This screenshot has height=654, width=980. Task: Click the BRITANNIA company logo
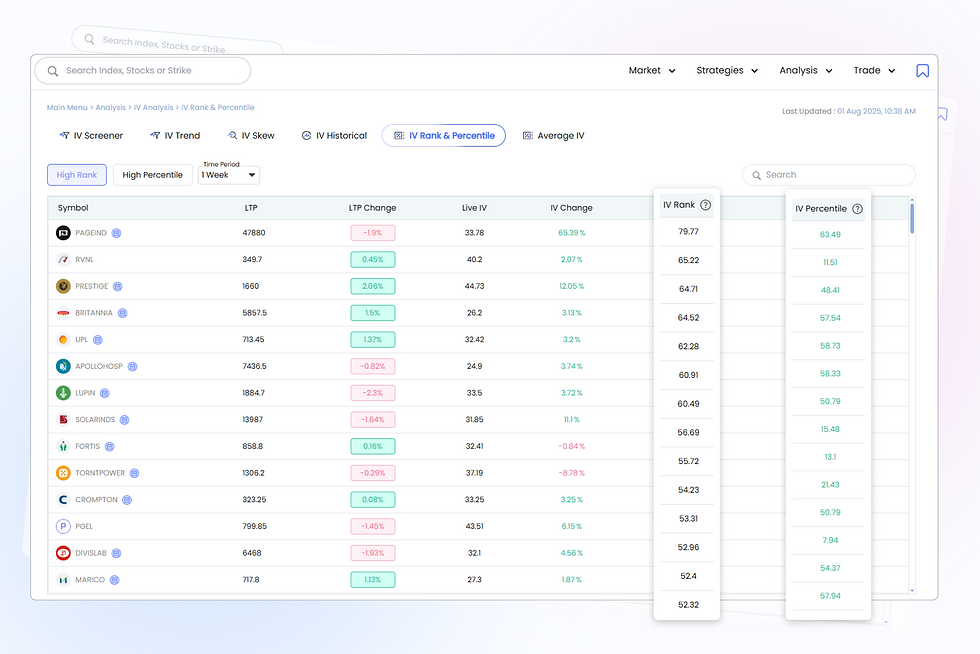click(x=63, y=313)
